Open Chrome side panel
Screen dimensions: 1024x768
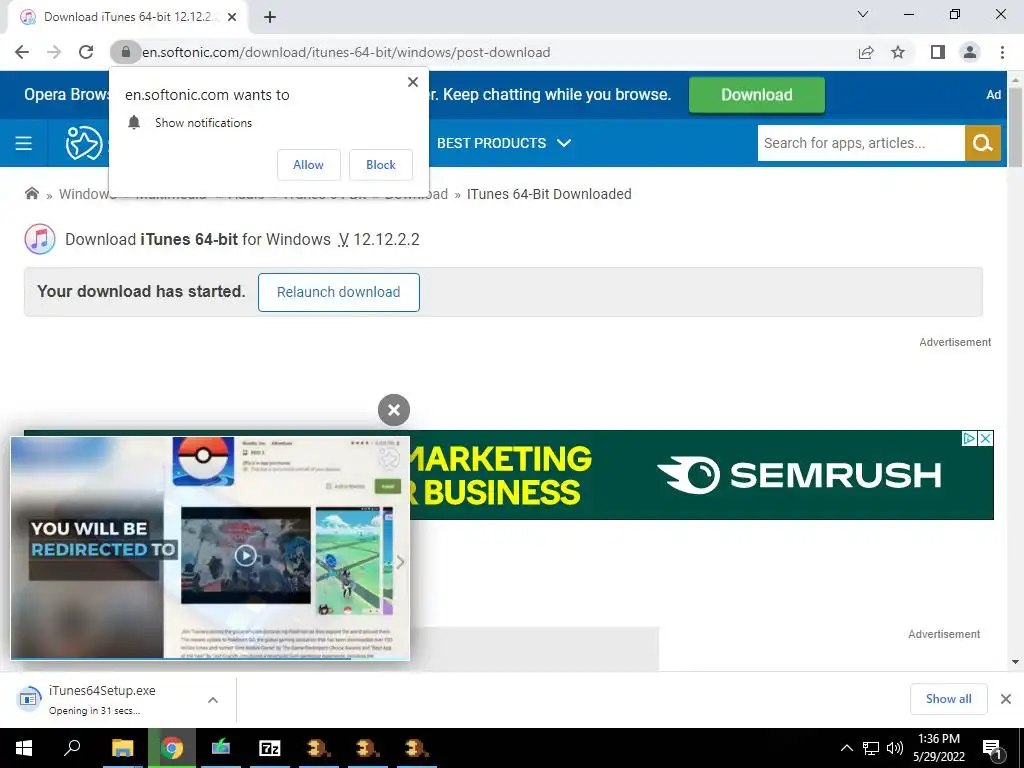pos(938,52)
